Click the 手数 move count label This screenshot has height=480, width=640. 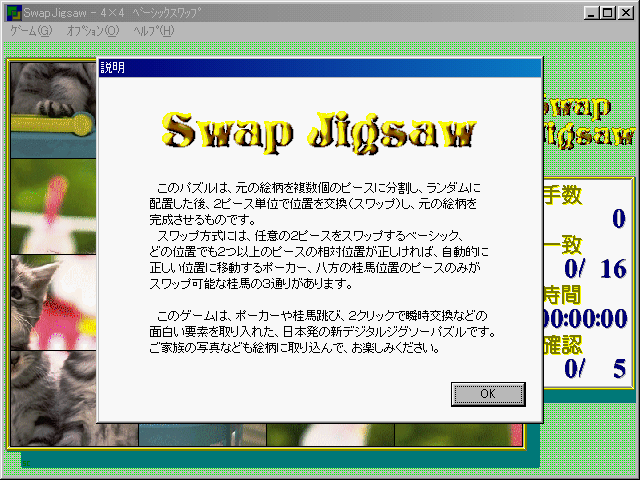562,194
